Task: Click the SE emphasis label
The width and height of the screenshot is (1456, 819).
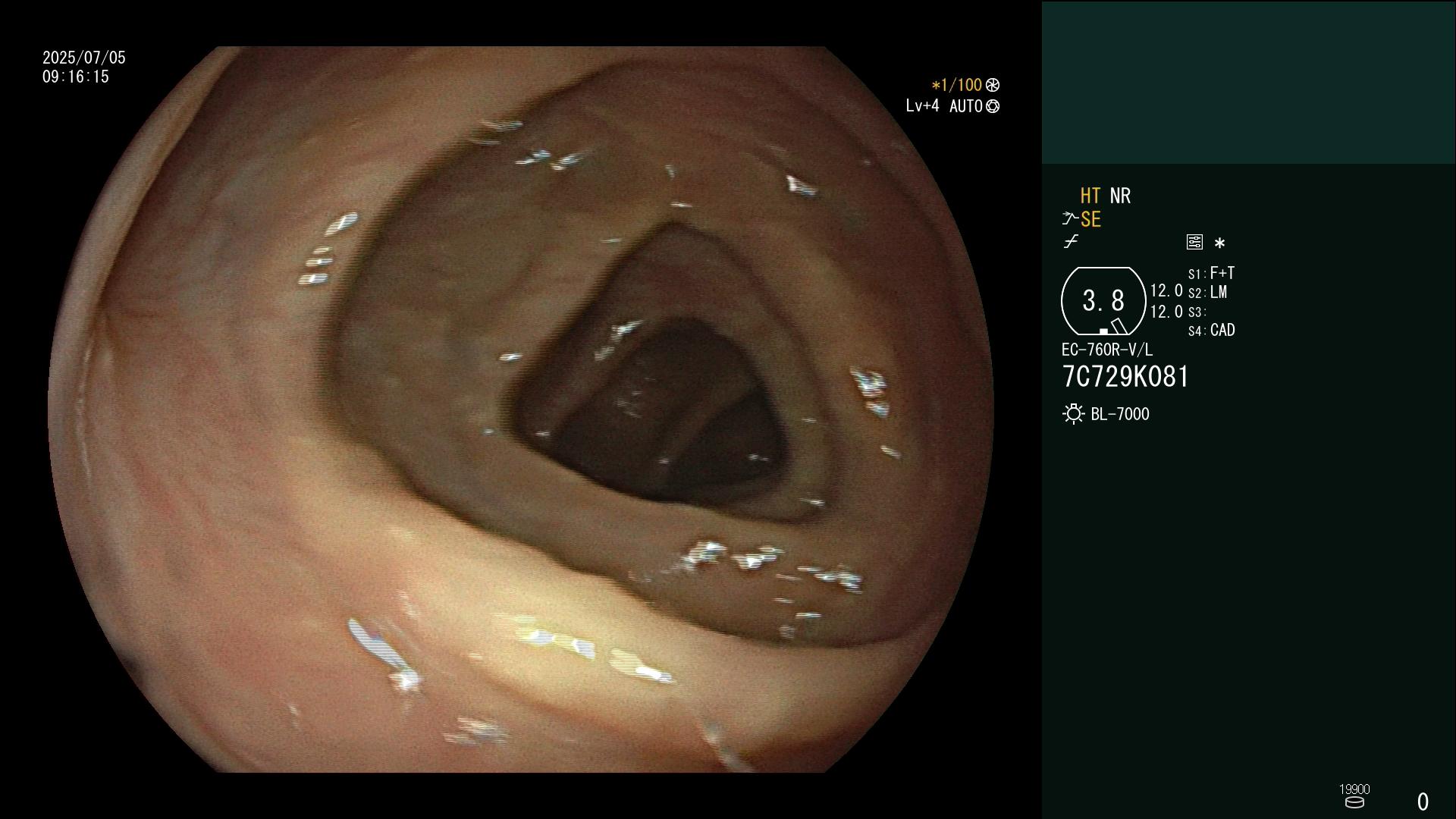Action: 1090,220
